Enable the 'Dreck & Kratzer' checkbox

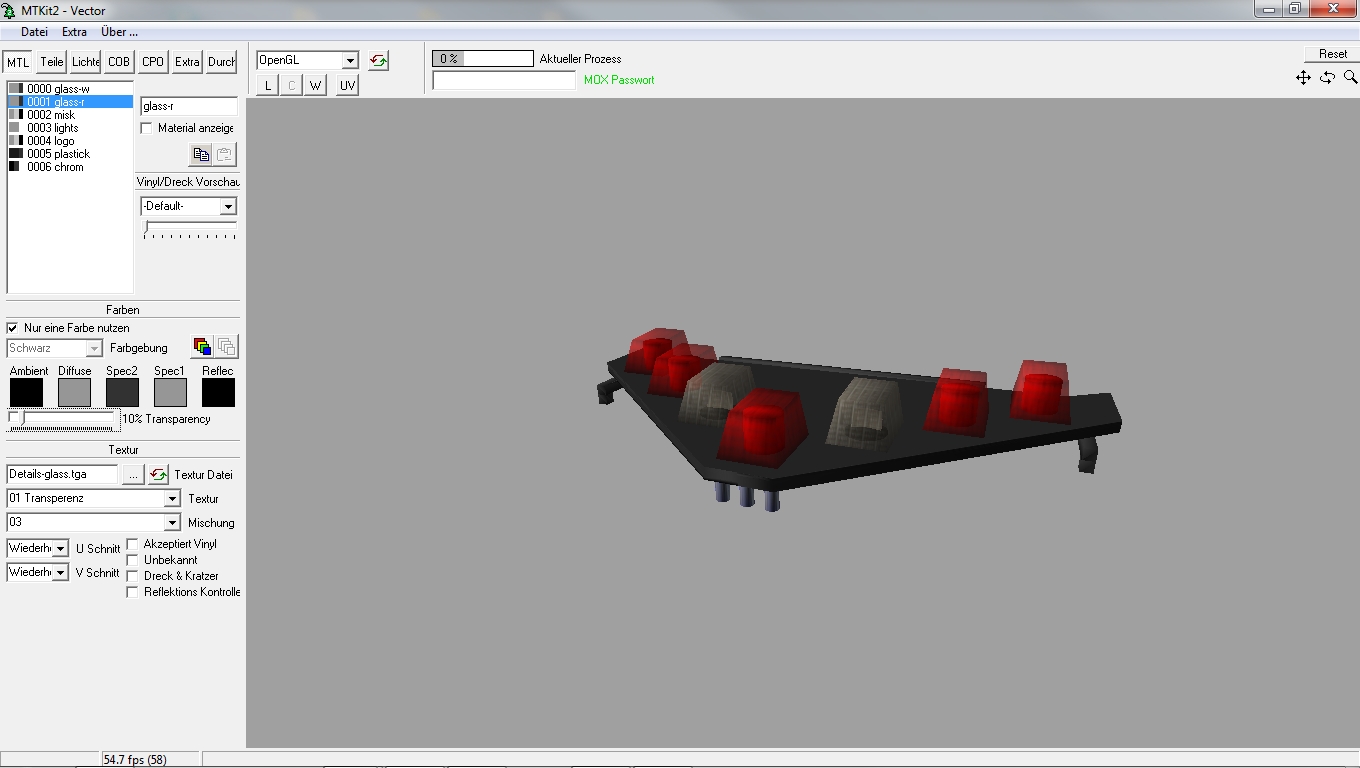pyautogui.click(x=132, y=576)
